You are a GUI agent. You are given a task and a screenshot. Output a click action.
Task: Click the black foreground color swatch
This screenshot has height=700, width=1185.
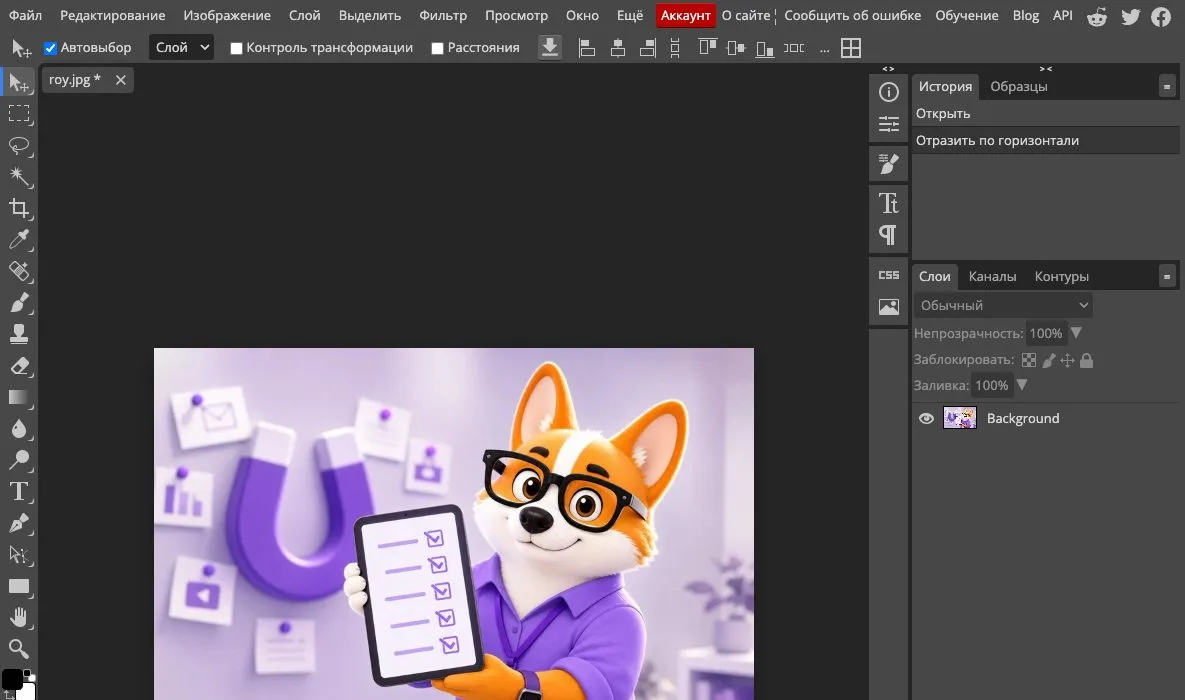pos(12,680)
